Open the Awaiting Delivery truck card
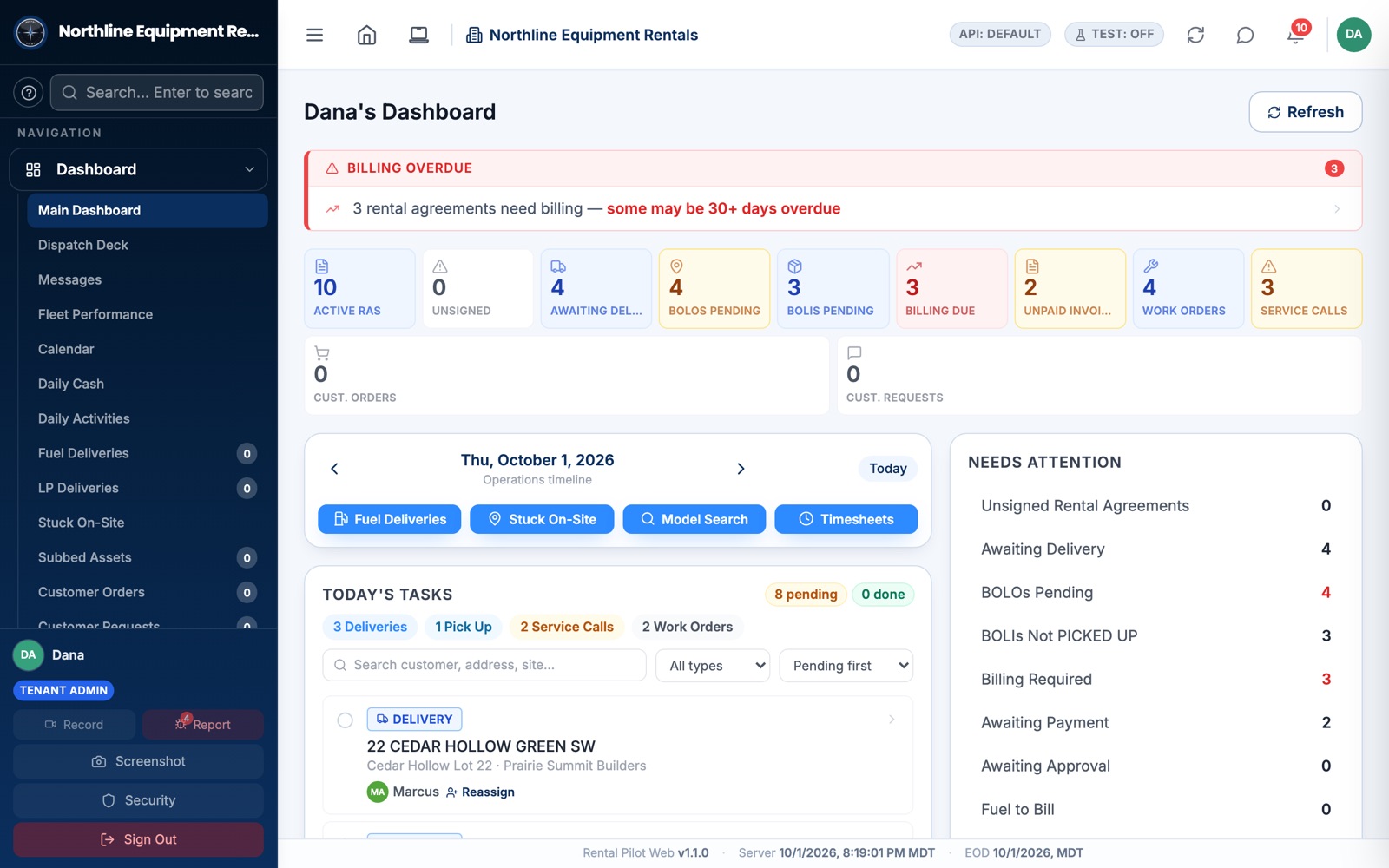The height and width of the screenshot is (868, 1389). coord(596,289)
